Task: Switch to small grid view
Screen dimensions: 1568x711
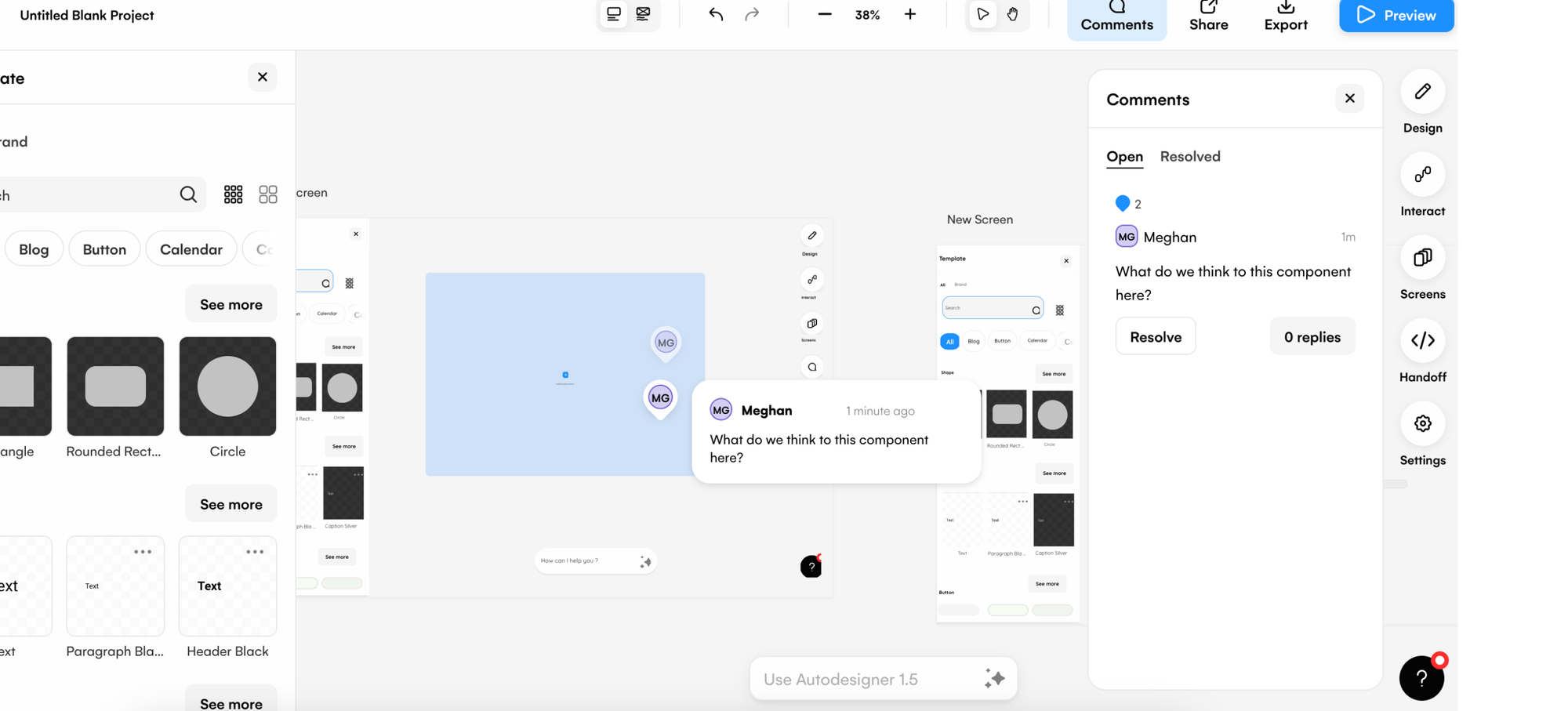Action: click(x=233, y=194)
